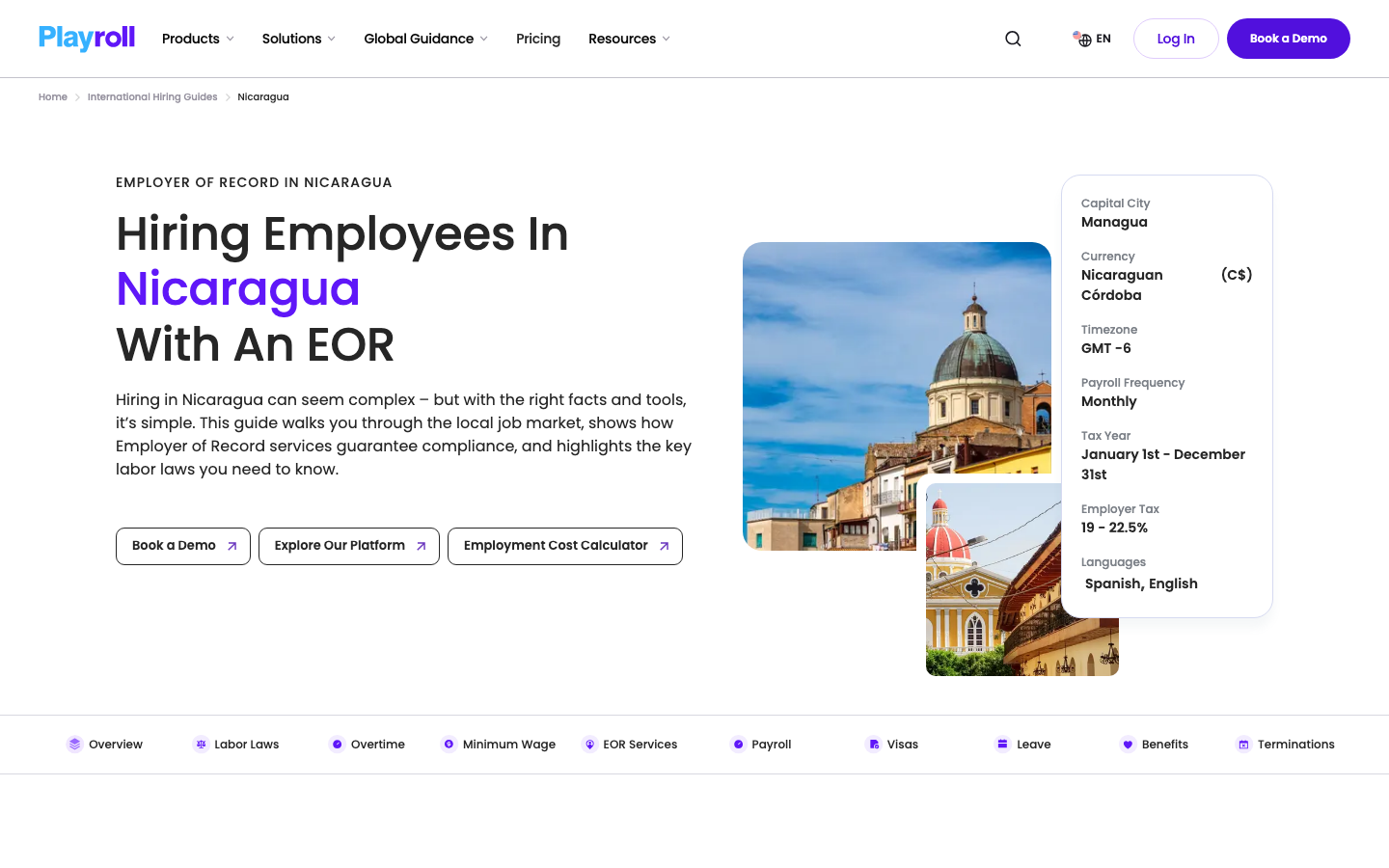Click the Spanish, English languages value
This screenshot has width=1389, height=868.
pos(1141,583)
